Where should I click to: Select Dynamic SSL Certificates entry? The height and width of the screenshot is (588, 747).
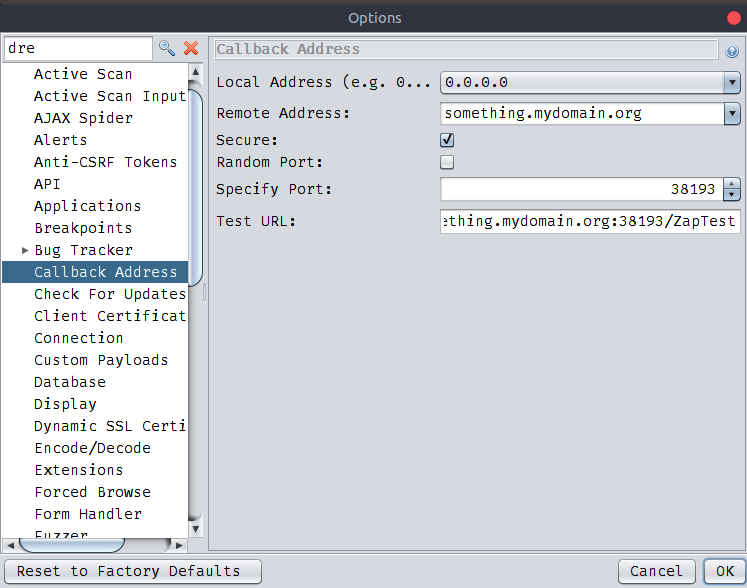[110, 426]
